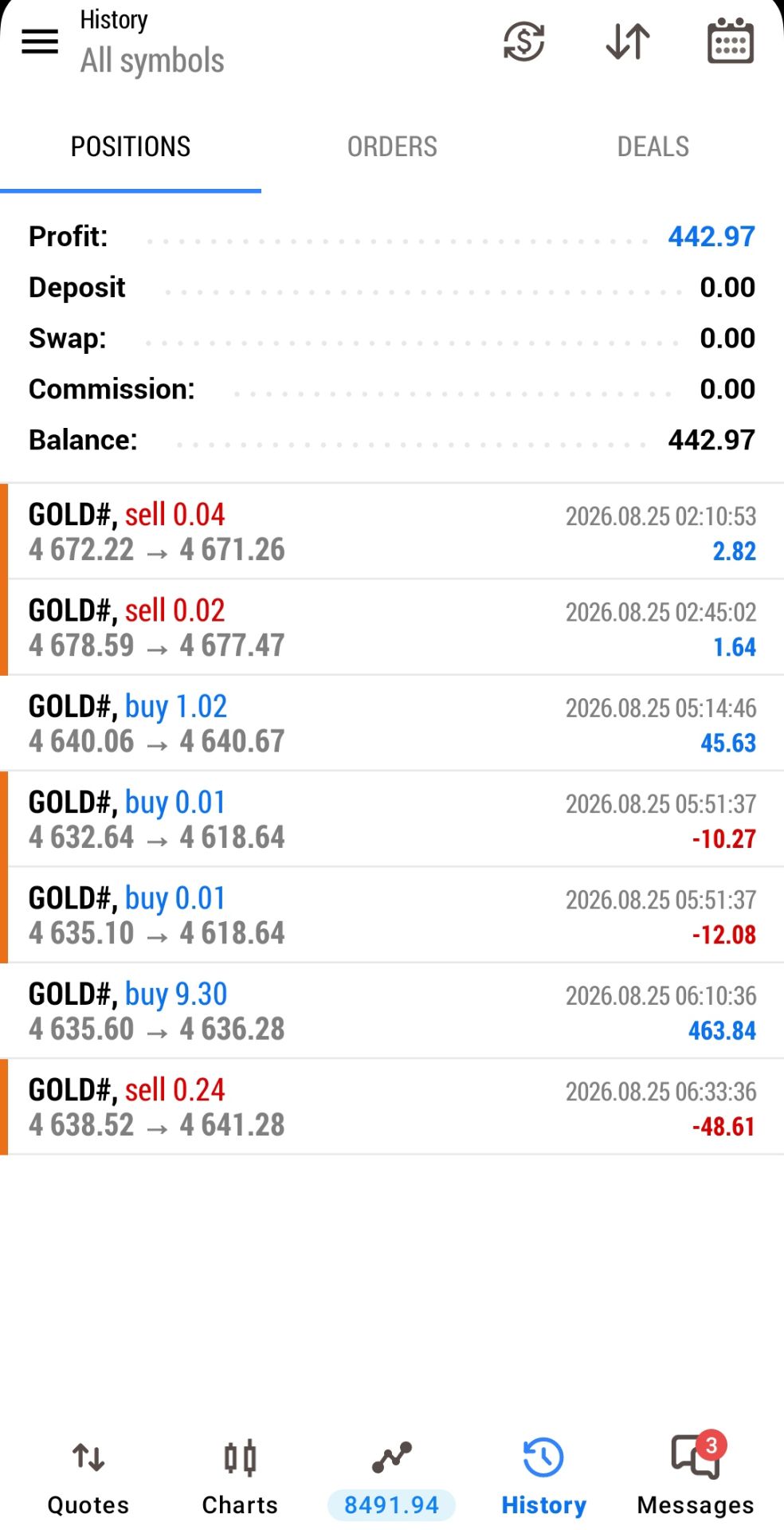Open GOLD# buy 9.30 position details

[392, 1011]
